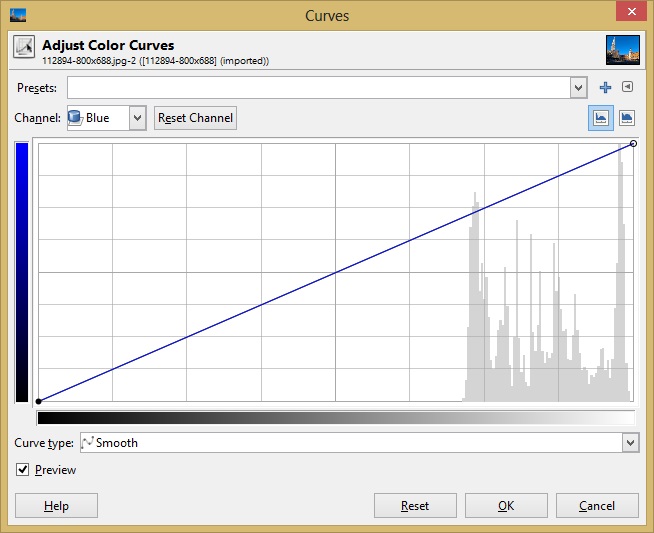The width and height of the screenshot is (654, 533).
Task: Switch to logarithmic histogram view
Action: 627,118
